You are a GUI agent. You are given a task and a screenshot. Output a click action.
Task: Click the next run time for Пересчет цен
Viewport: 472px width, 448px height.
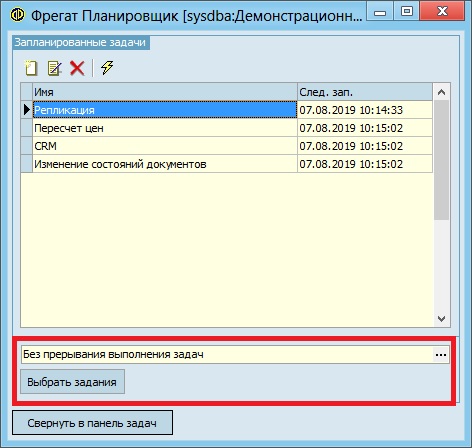tap(365, 128)
